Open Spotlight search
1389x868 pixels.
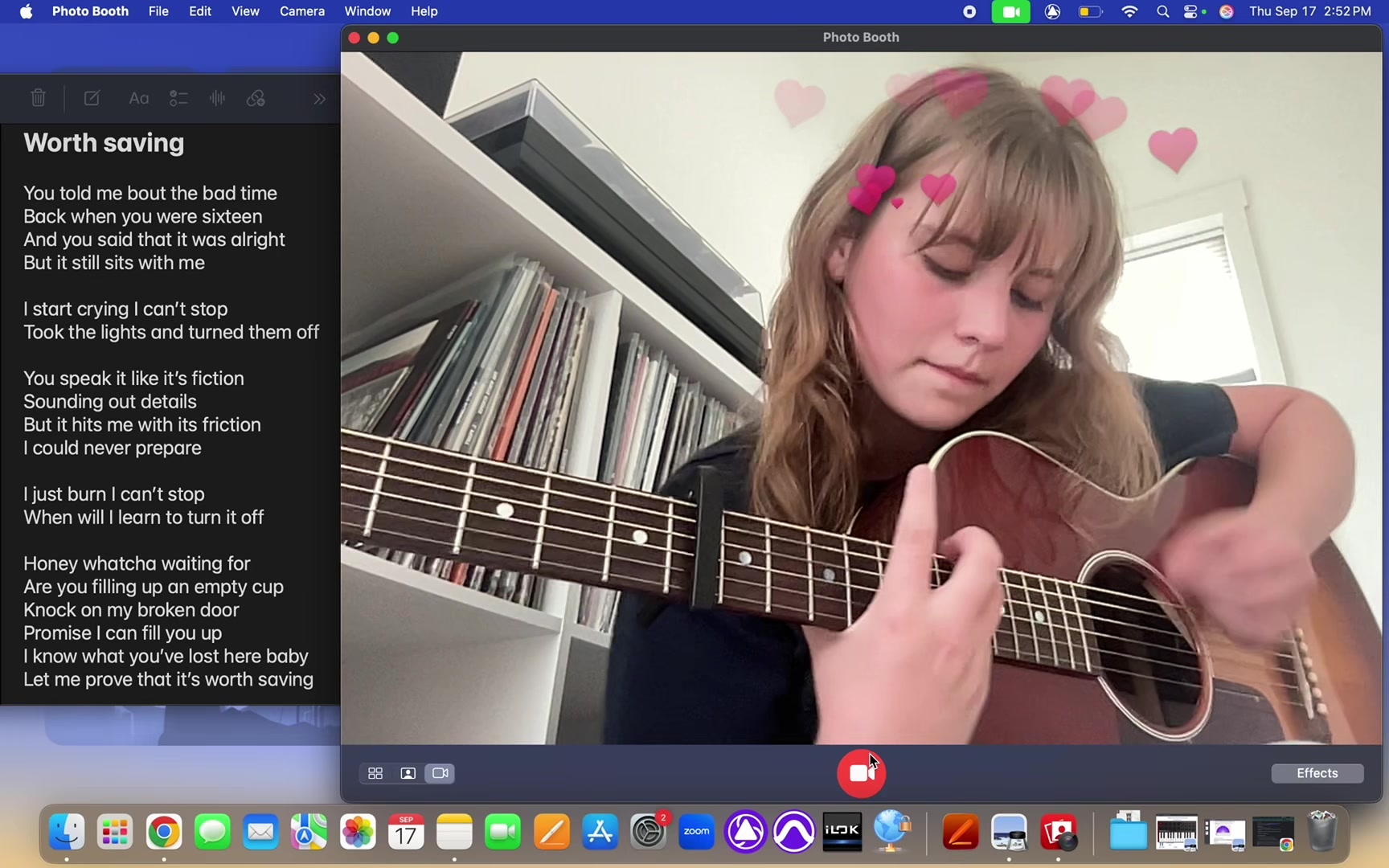click(x=1162, y=11)
